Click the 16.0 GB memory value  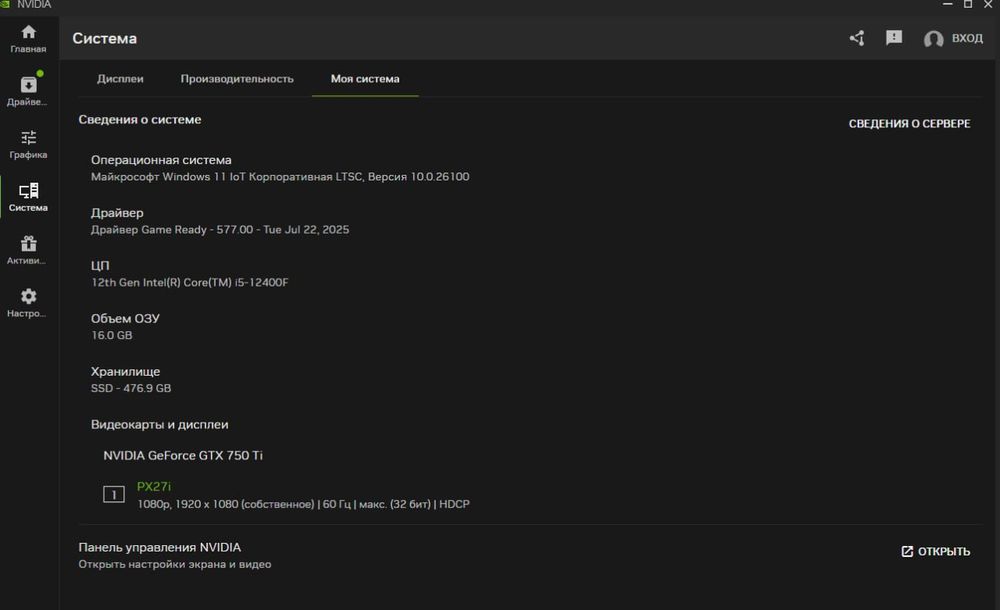pyautogui.click(x=112, y=336)
